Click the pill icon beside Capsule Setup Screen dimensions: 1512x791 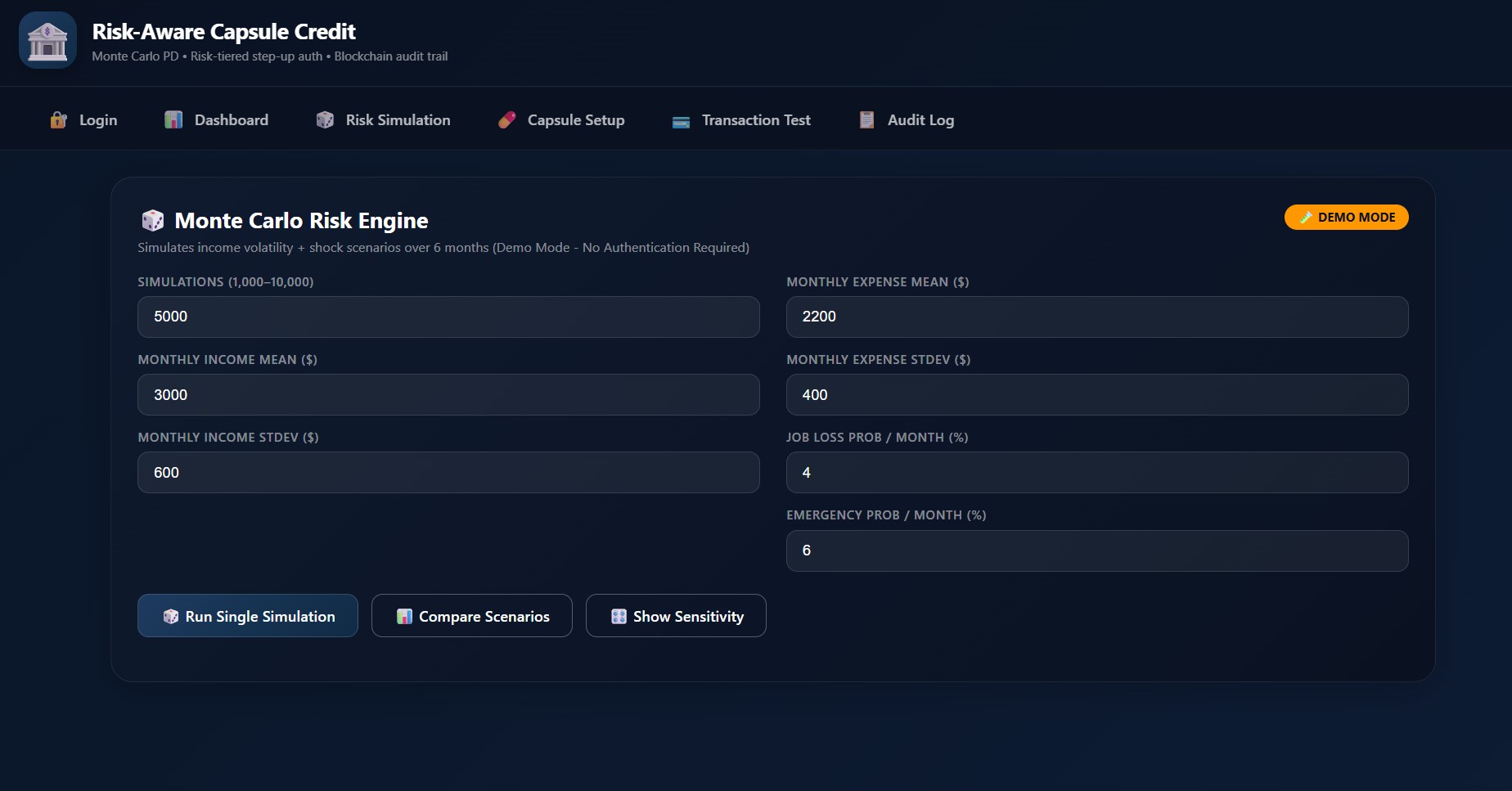click(507, 120)
